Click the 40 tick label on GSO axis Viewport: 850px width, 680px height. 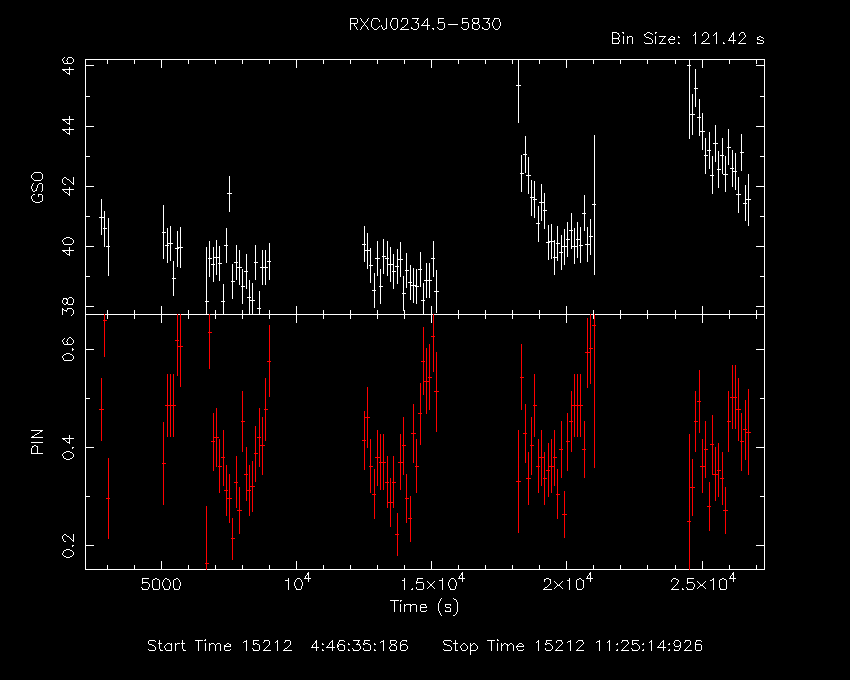(x=69, y=246)
